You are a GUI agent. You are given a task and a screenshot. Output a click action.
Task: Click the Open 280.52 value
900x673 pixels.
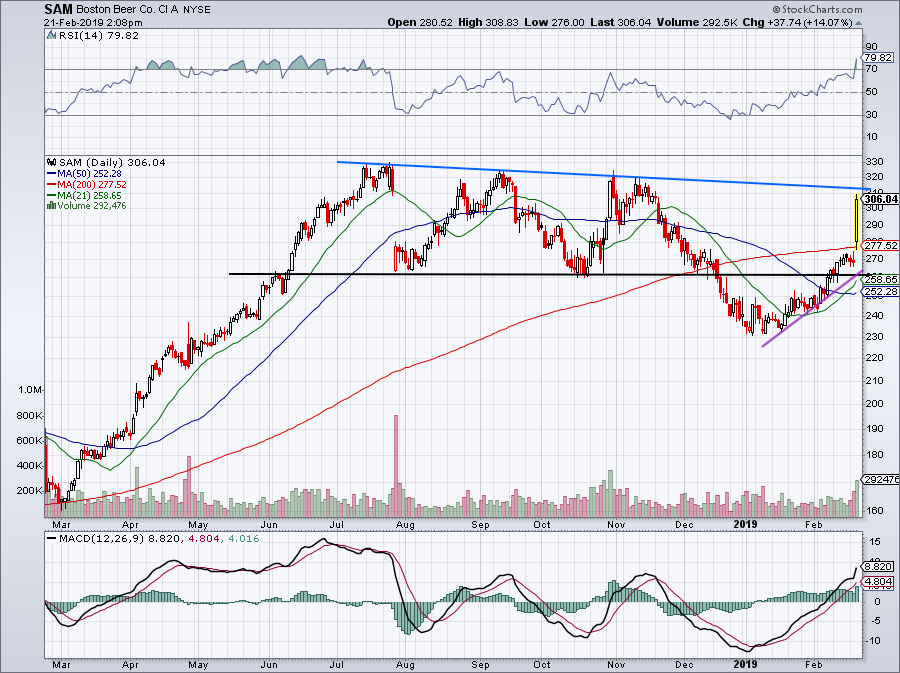pos(420,22)
